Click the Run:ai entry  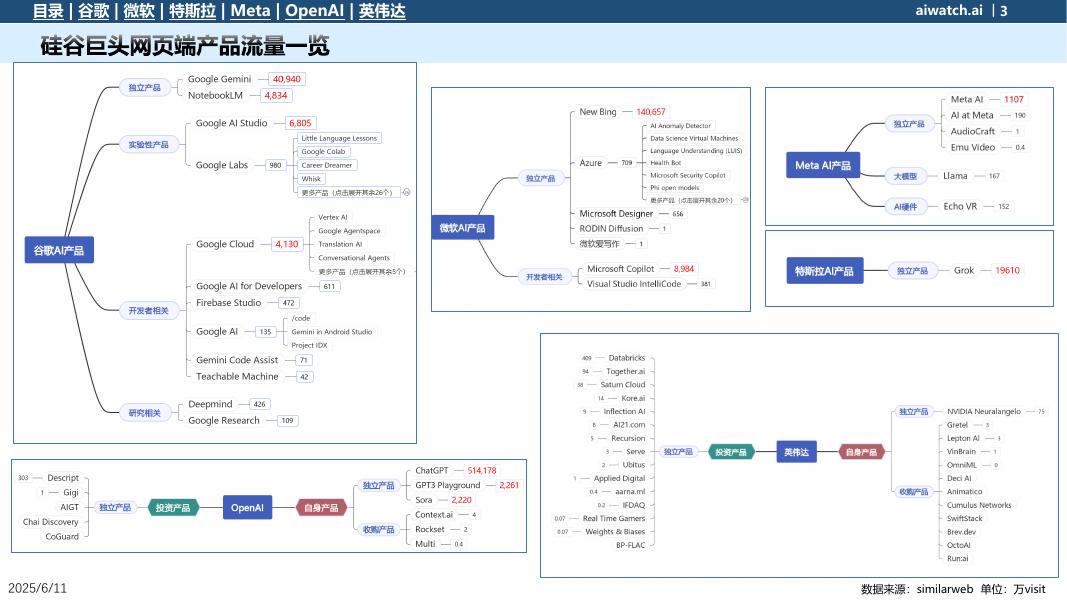pos(957,559)
